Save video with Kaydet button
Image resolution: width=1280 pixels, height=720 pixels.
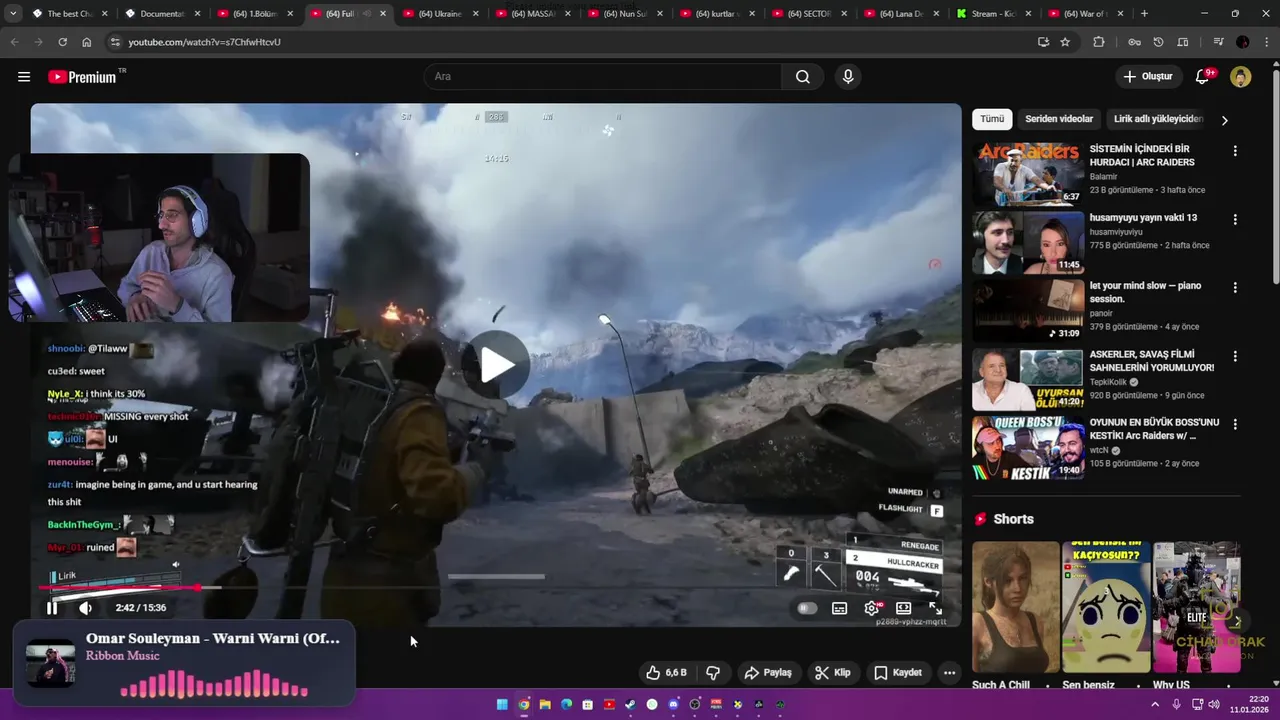point(898,673)
